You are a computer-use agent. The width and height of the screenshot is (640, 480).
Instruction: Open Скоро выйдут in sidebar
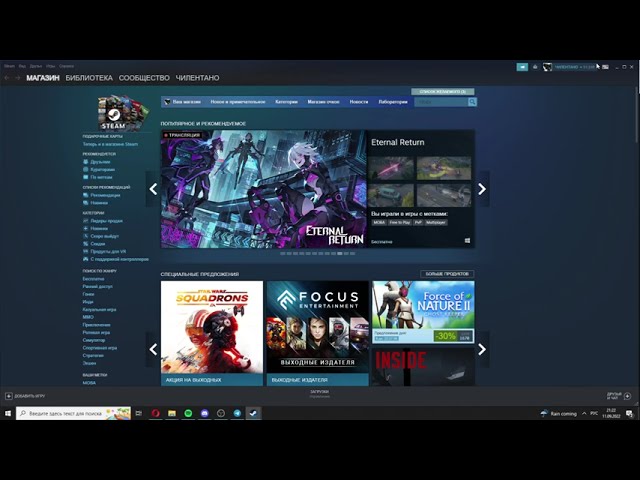[104, 236]
